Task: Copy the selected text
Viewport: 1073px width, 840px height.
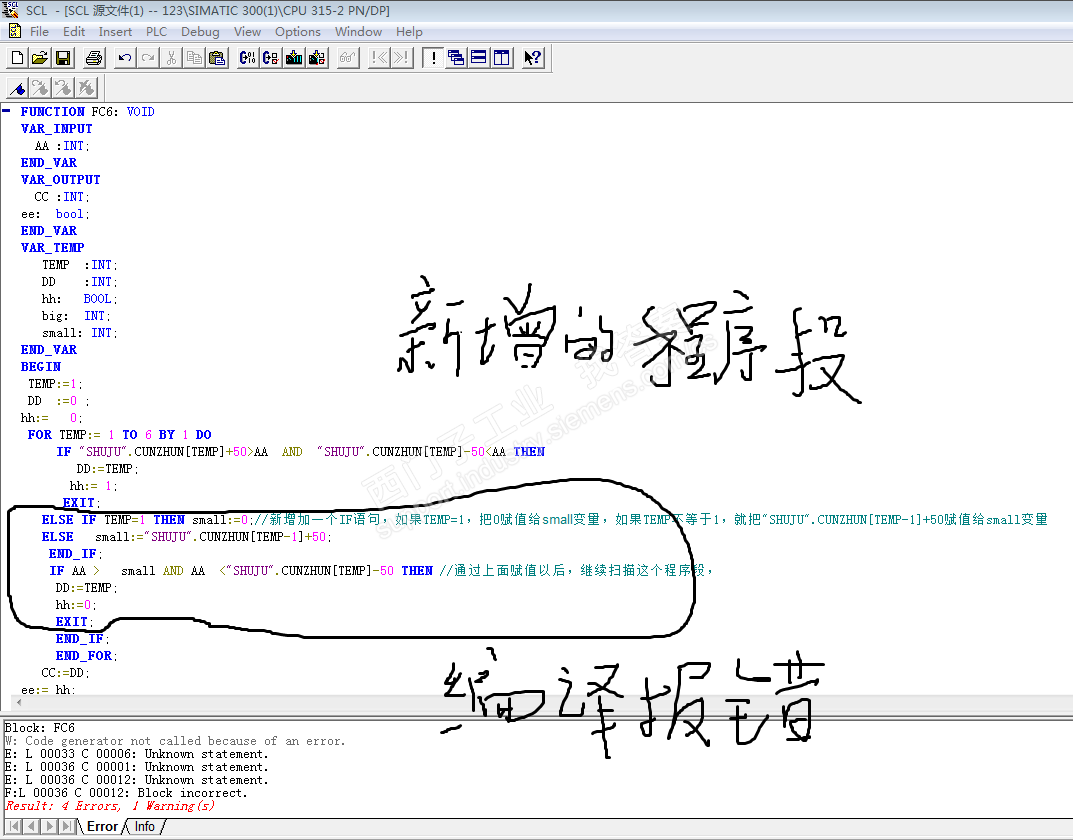Action: [x=194, y=58]
